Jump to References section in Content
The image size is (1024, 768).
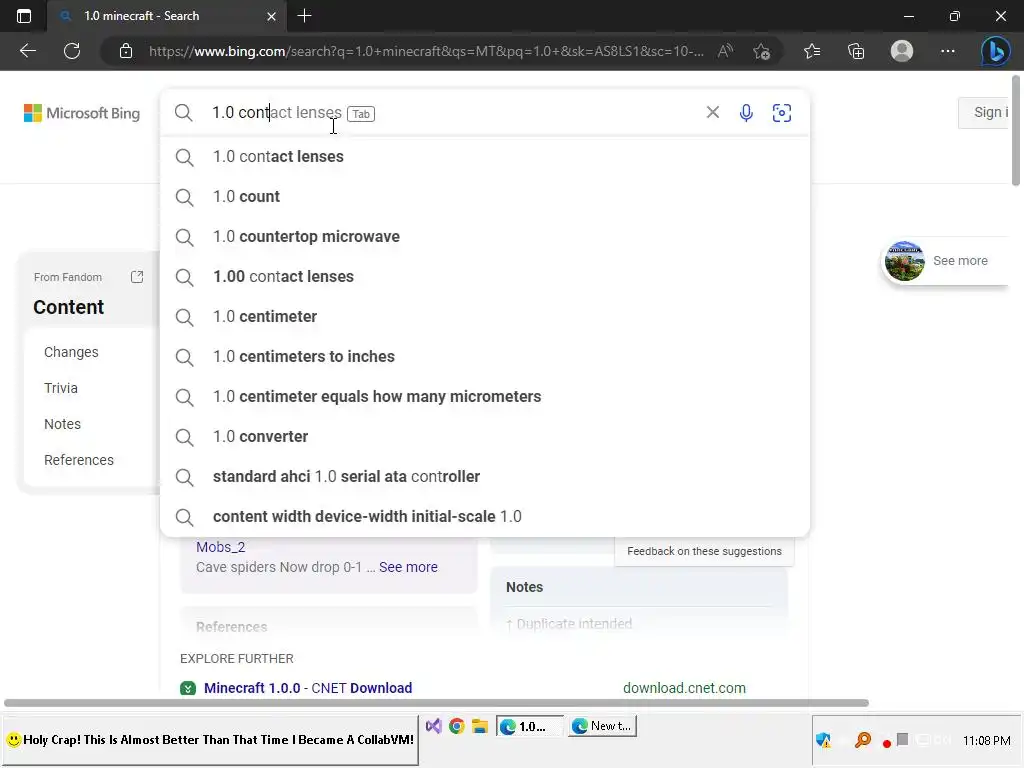pyautogui.click(x=78, y=460)
